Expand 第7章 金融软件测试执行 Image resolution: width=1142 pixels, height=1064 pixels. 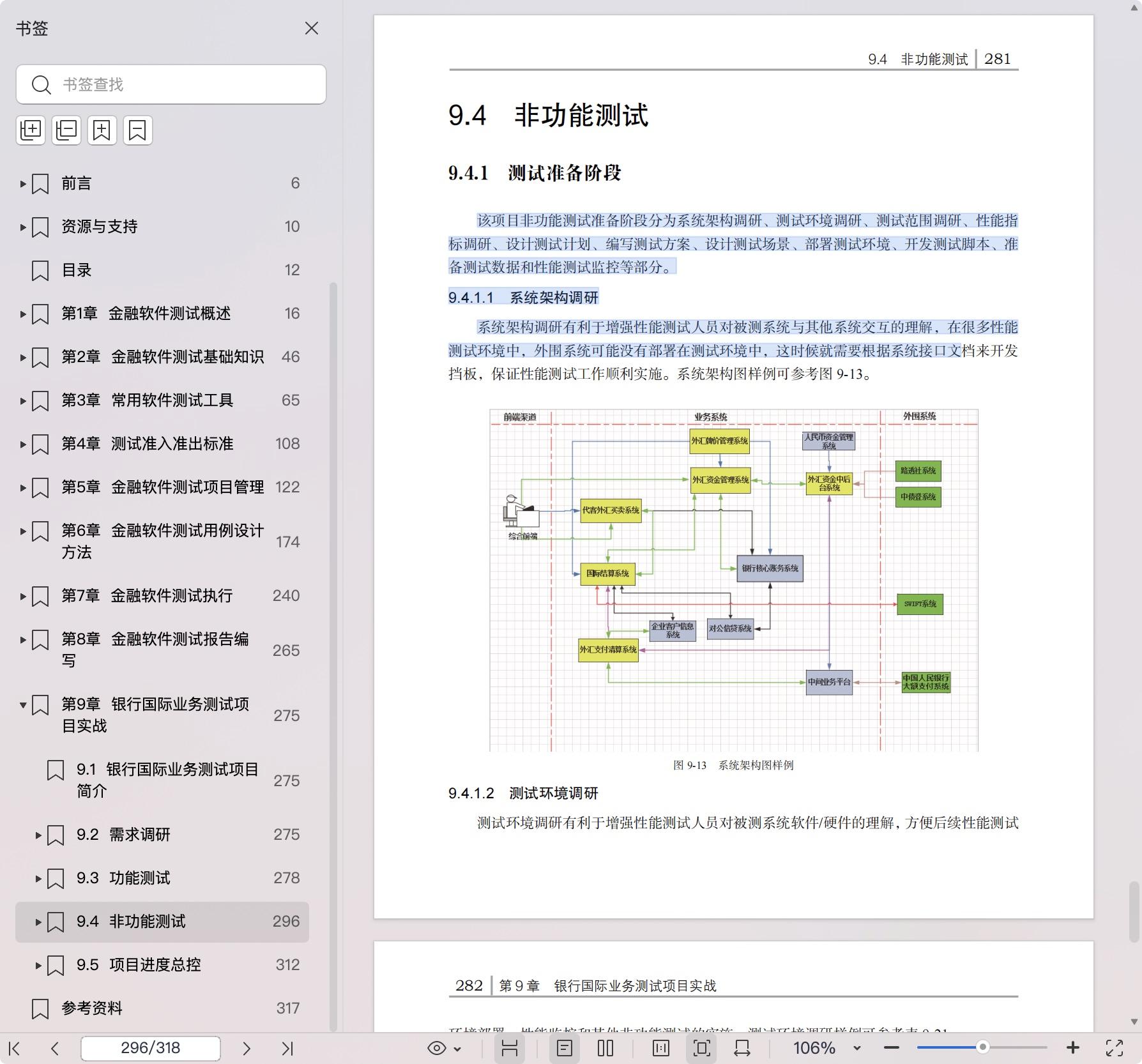(x=23, y=597)
